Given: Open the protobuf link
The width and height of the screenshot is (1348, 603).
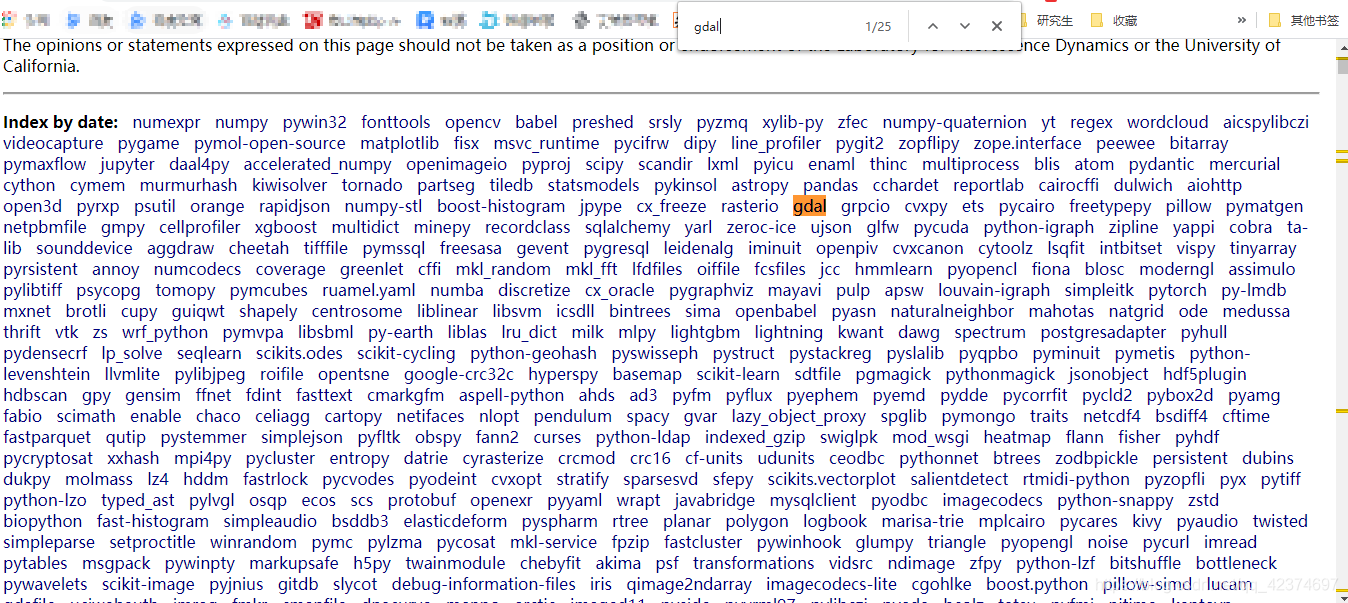Looking at the screenshot, I should click(422, 500).
